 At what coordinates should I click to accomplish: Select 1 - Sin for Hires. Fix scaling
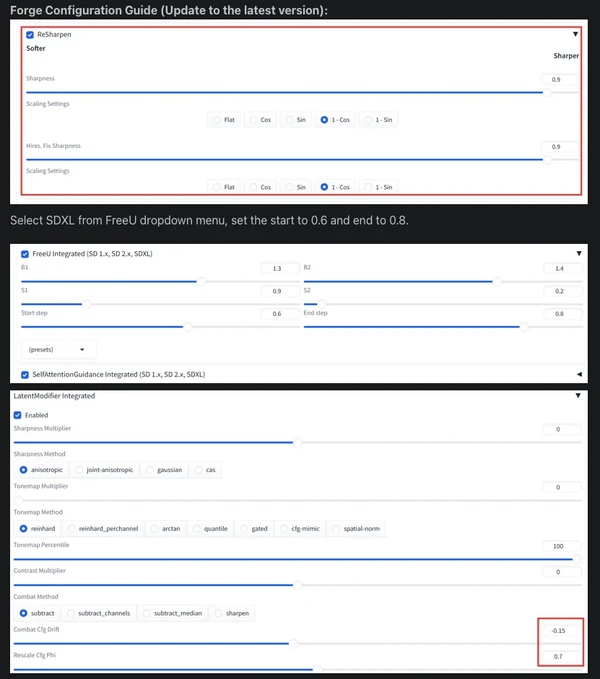(x=379, y=187)
